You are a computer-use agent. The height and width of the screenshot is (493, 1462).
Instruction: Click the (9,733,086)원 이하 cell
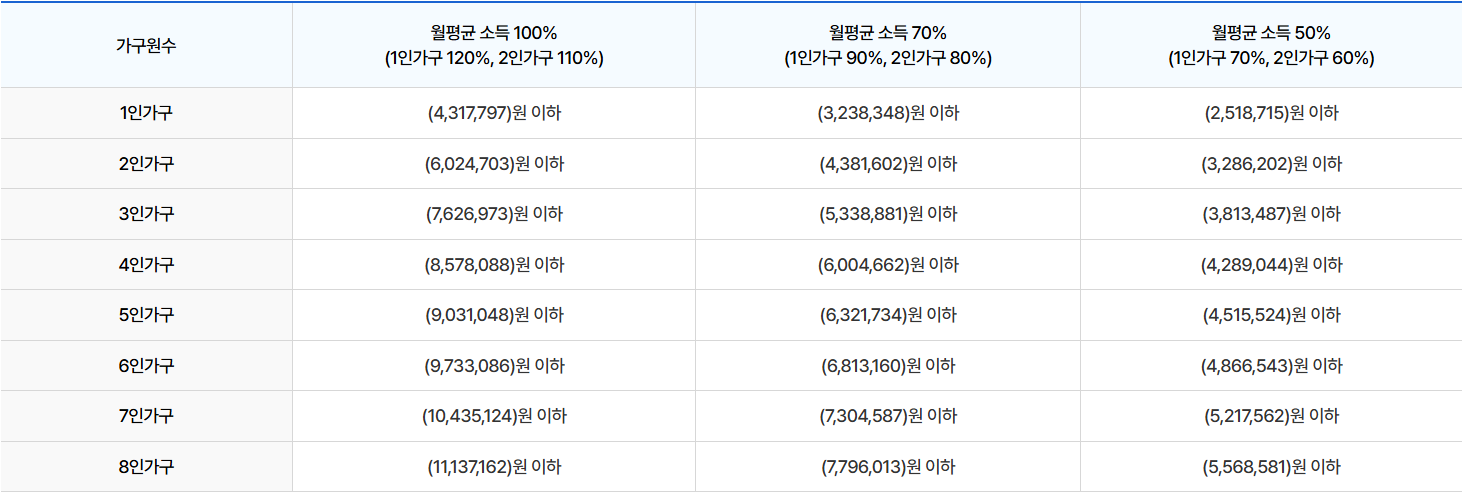pos(494,366)
